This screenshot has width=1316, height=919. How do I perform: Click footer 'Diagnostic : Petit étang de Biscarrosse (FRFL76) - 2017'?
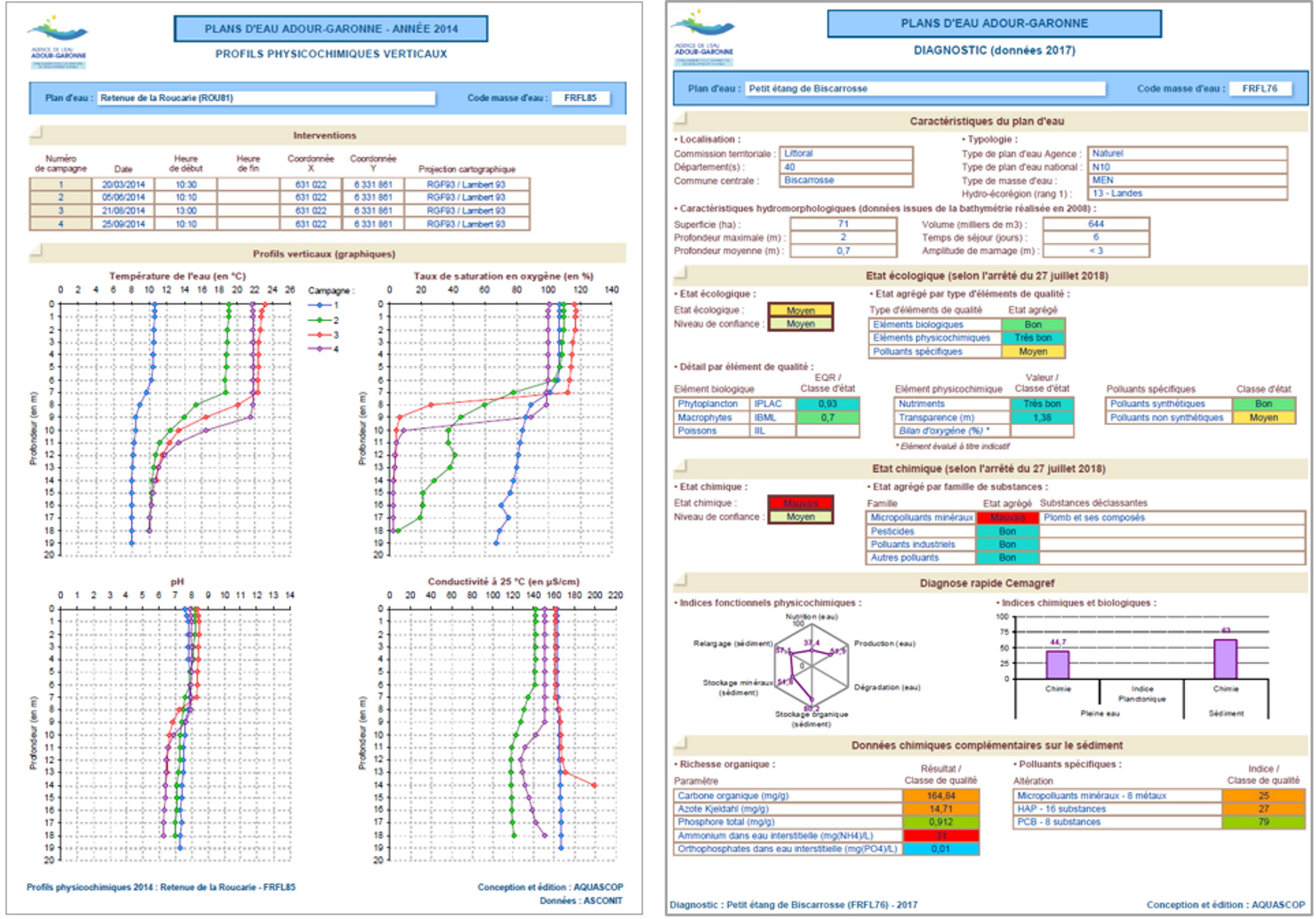[794, 905]
